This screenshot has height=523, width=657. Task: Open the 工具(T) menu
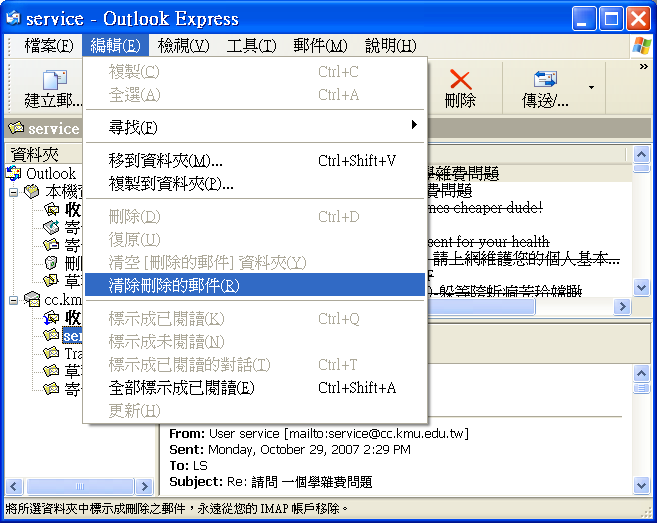click(251, 45)
